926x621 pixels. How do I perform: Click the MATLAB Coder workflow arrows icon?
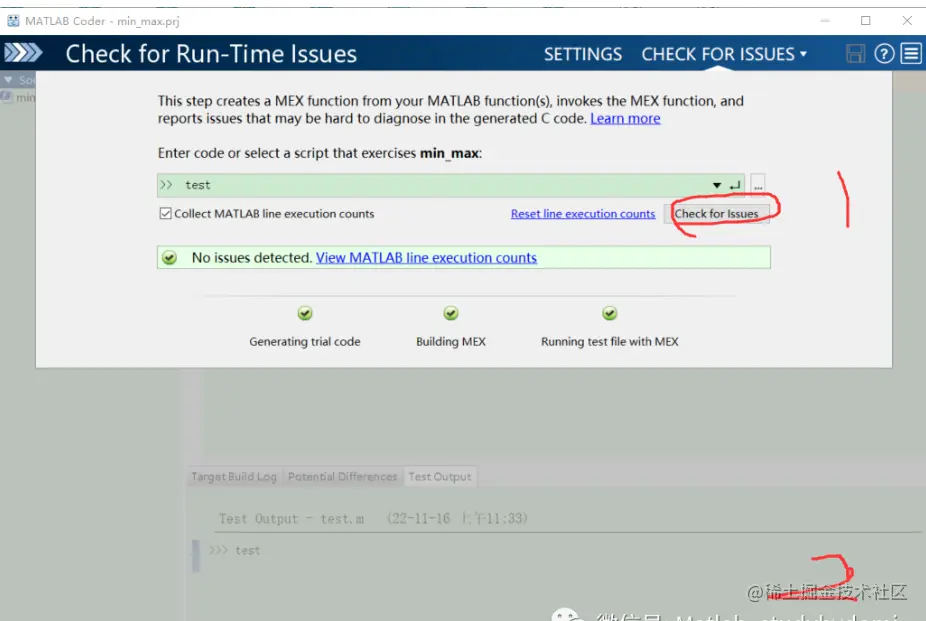(x=23, y=53)
